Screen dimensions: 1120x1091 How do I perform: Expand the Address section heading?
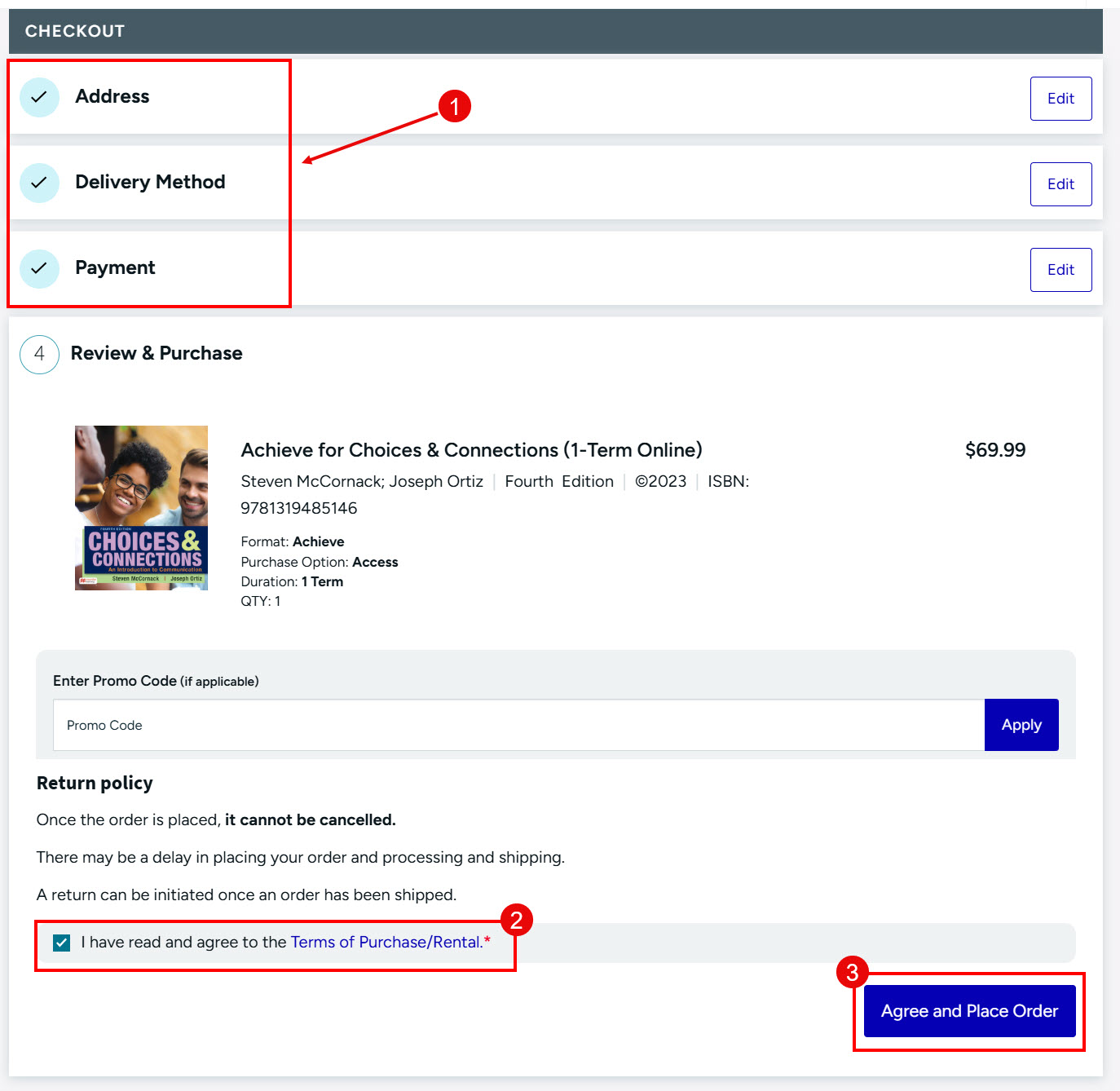(x=112, y=96)
